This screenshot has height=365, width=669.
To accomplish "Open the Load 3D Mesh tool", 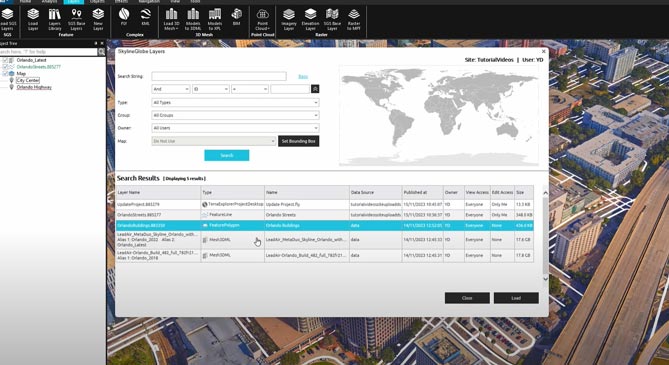I will pyautogui.click(x=172, y=19).
